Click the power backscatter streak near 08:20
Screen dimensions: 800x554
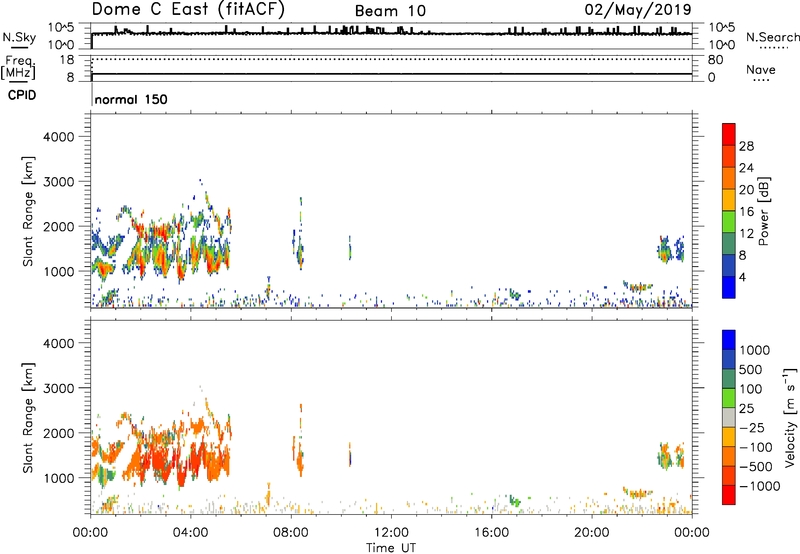301,233
